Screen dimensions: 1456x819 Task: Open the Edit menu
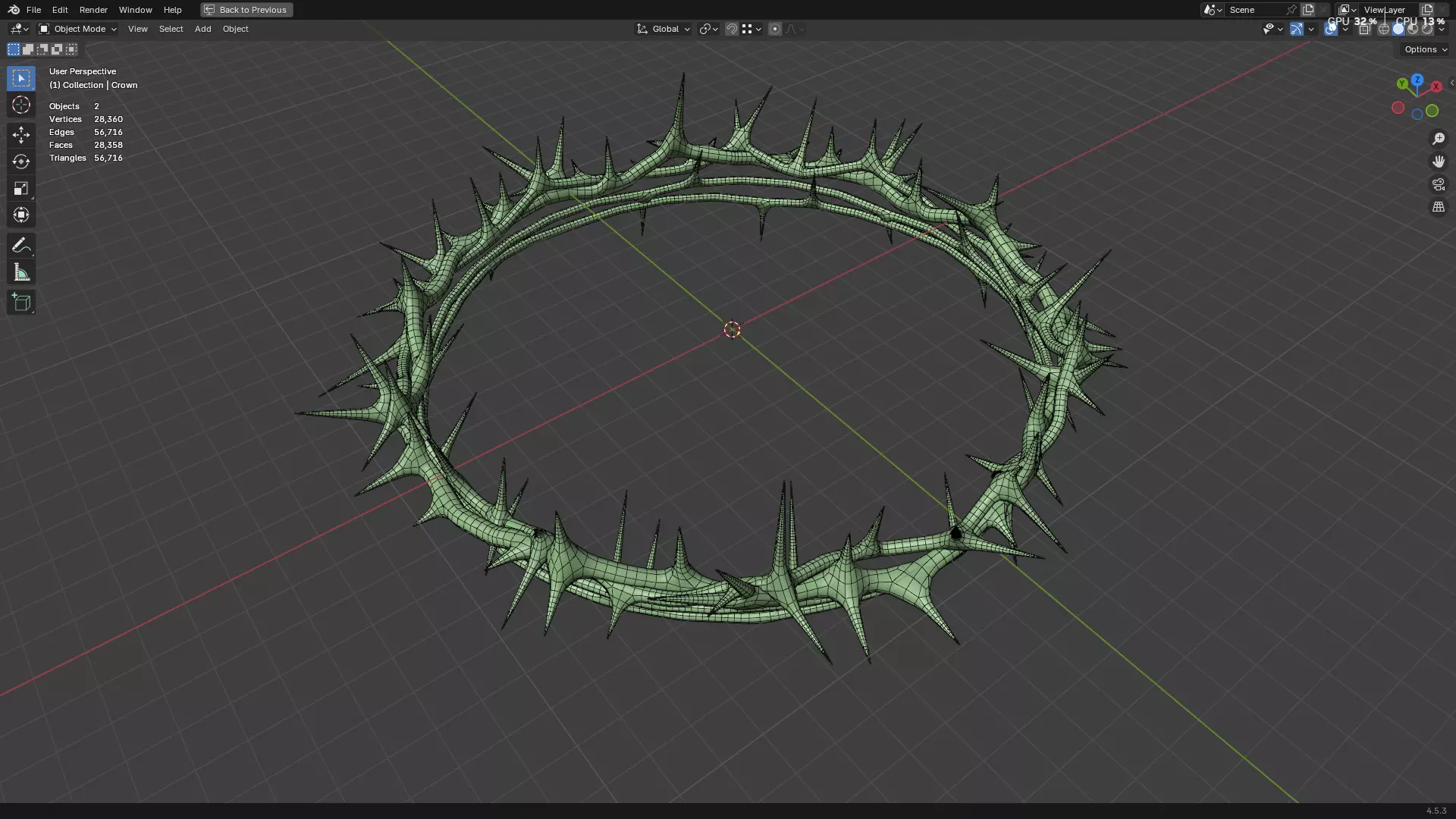60,10
